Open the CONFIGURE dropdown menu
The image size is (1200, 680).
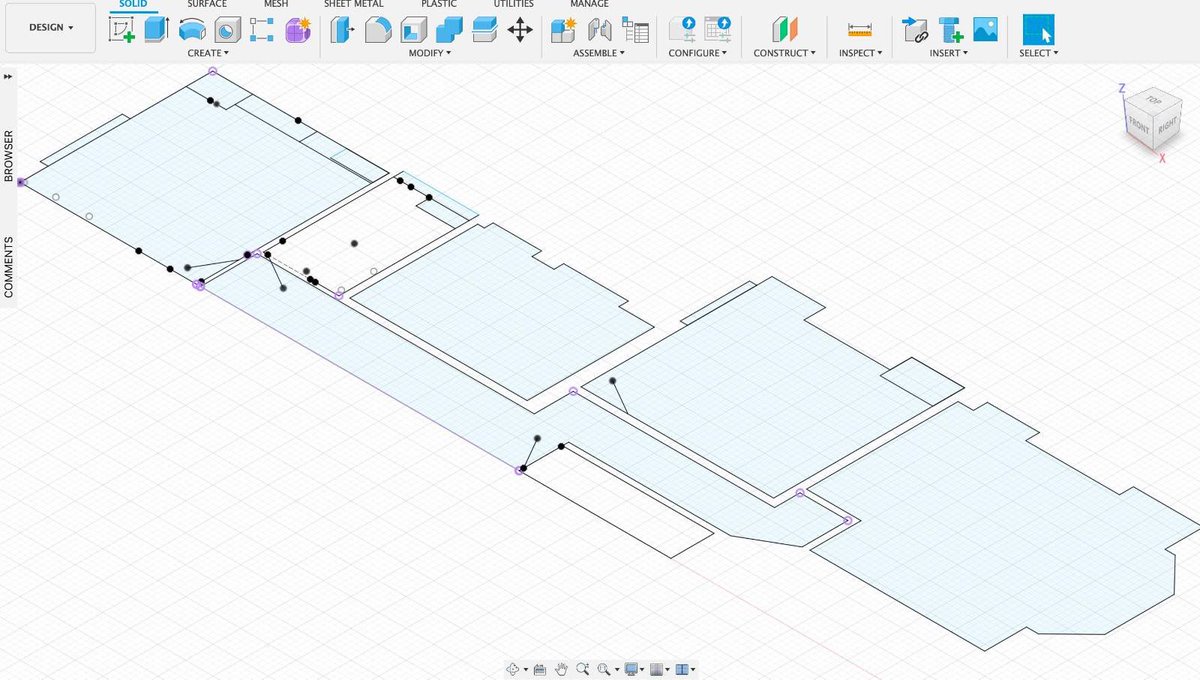(x=698, y=53)
